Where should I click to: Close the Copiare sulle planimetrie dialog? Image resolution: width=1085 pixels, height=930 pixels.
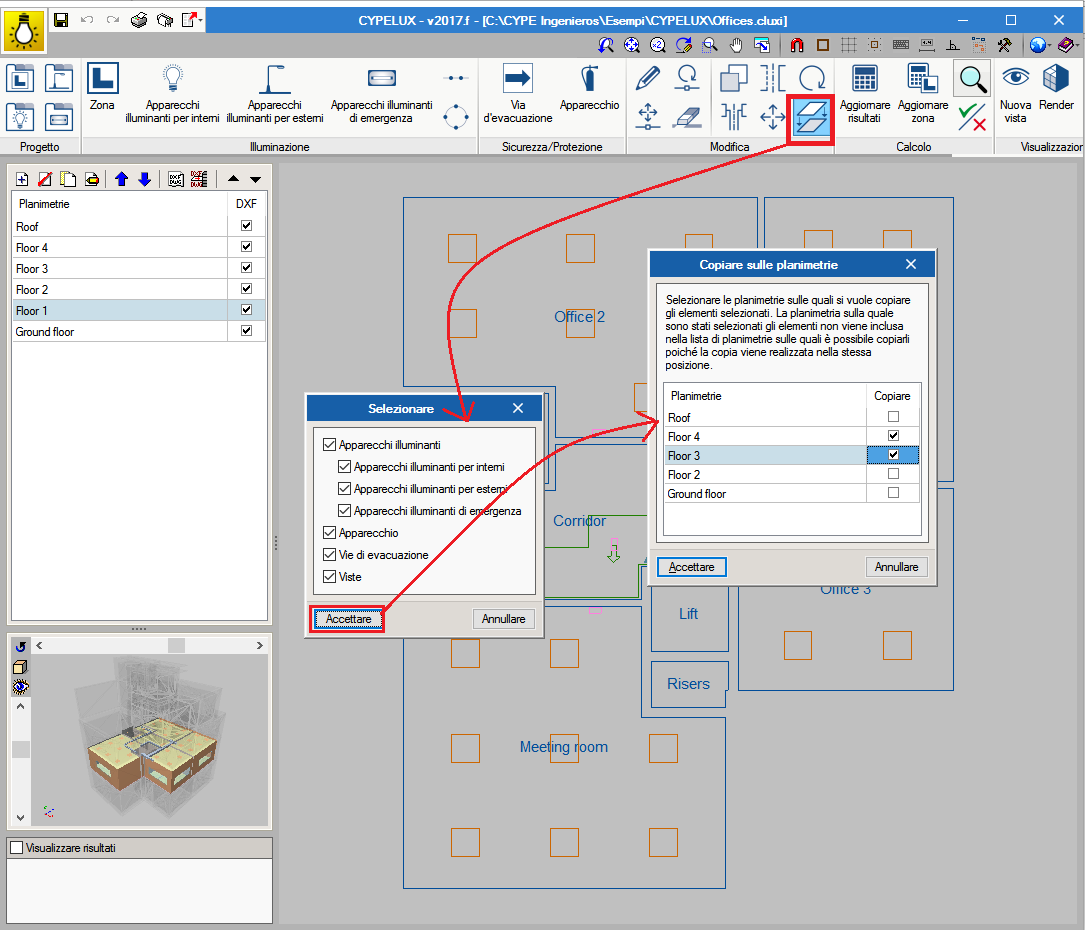point(911,264)
